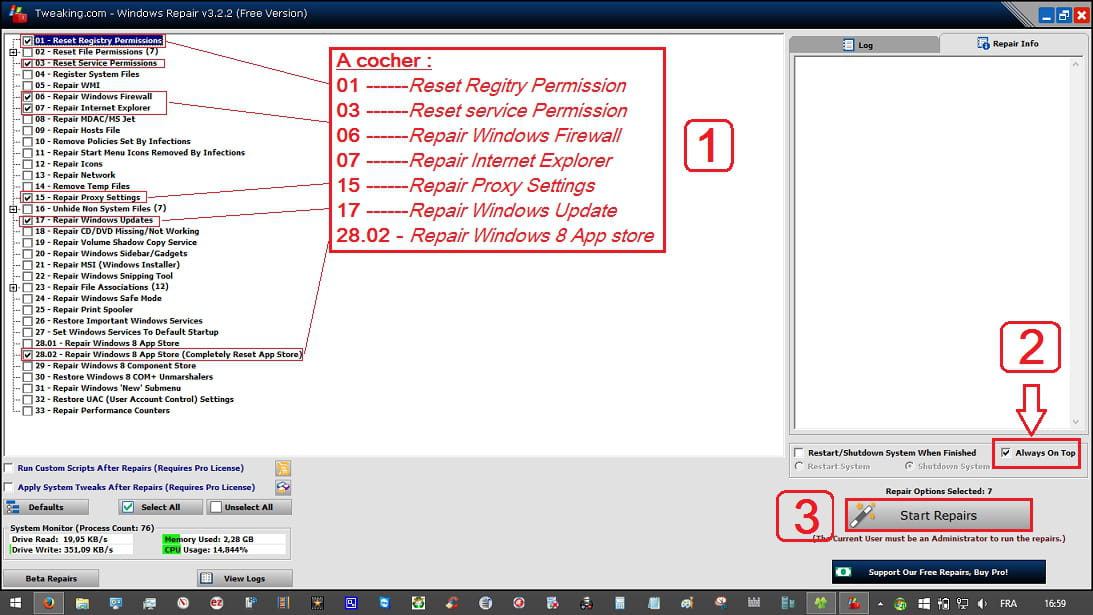1093x615 pixels.
Task: Click the log pane scrollbar up arrow
Action: [1076, 64]
